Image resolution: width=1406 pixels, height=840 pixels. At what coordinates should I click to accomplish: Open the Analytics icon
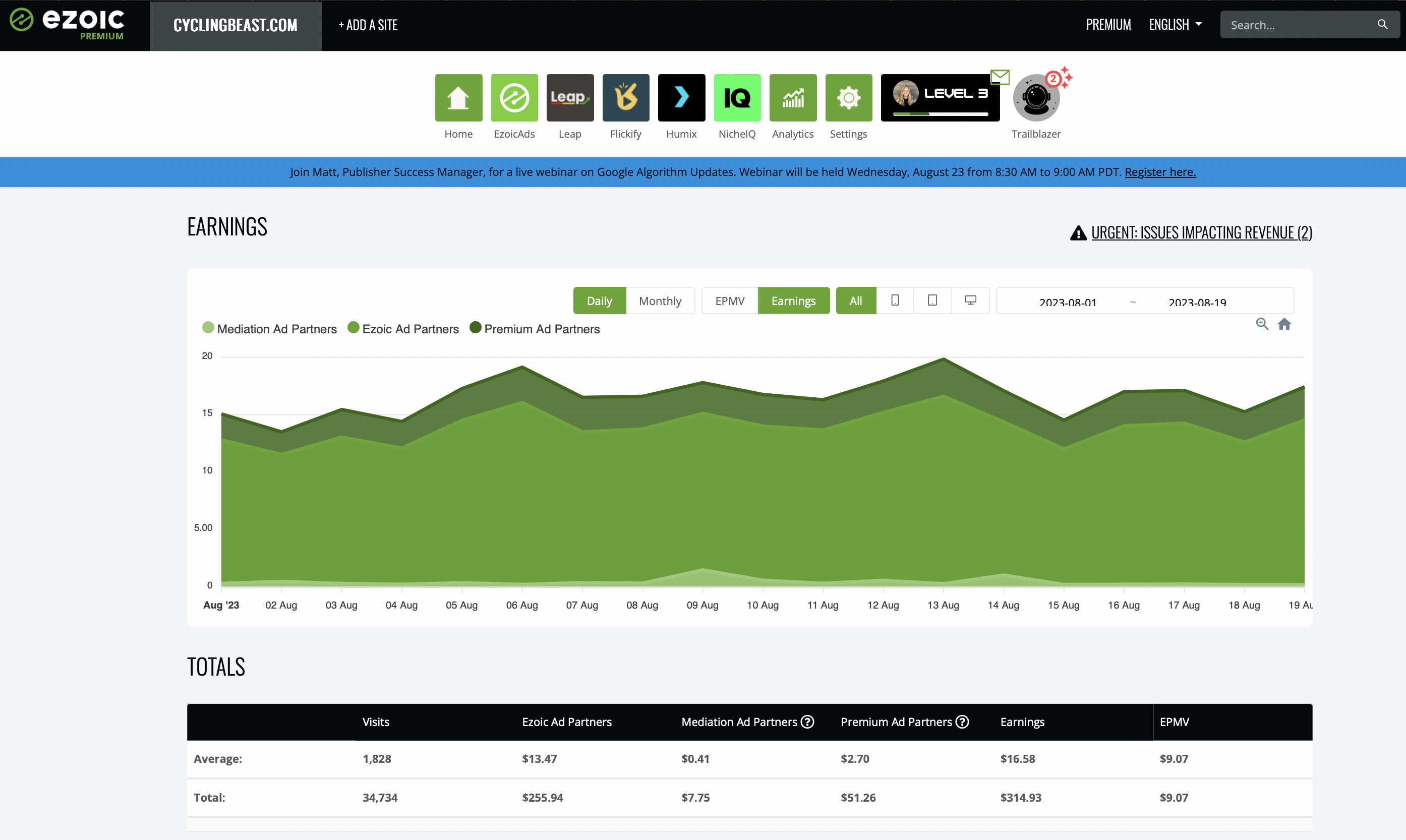793,97
